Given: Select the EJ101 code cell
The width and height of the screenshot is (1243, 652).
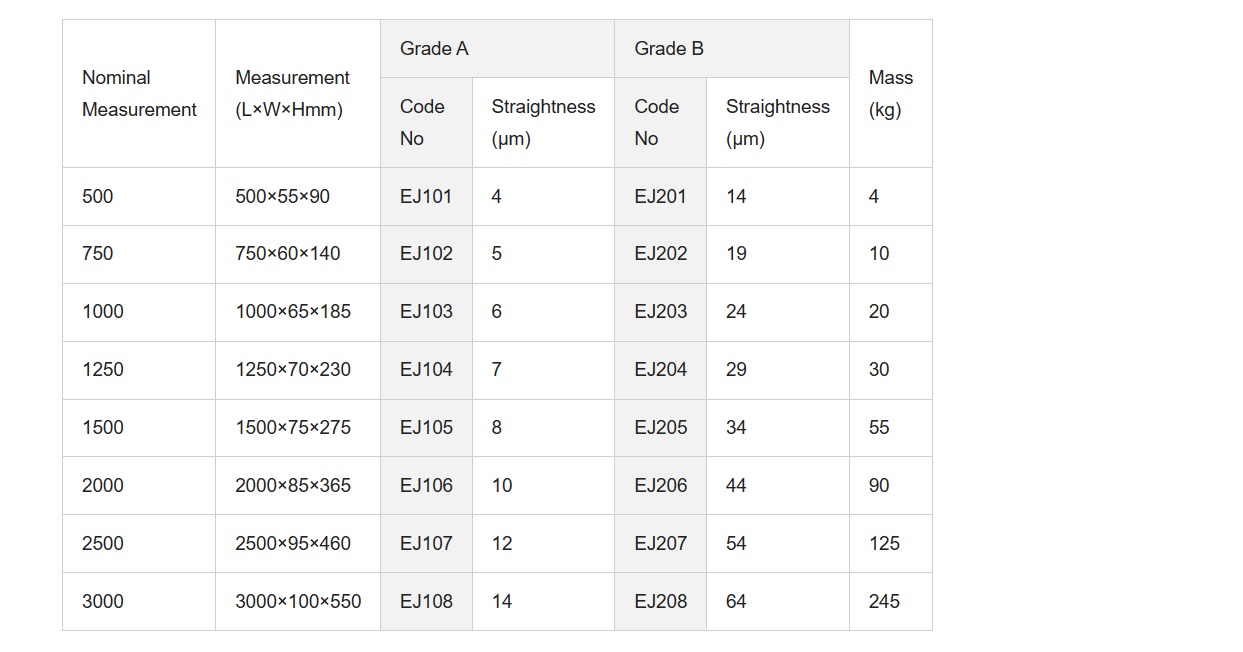Looking at the screenshot, I should tap(426, 197).
